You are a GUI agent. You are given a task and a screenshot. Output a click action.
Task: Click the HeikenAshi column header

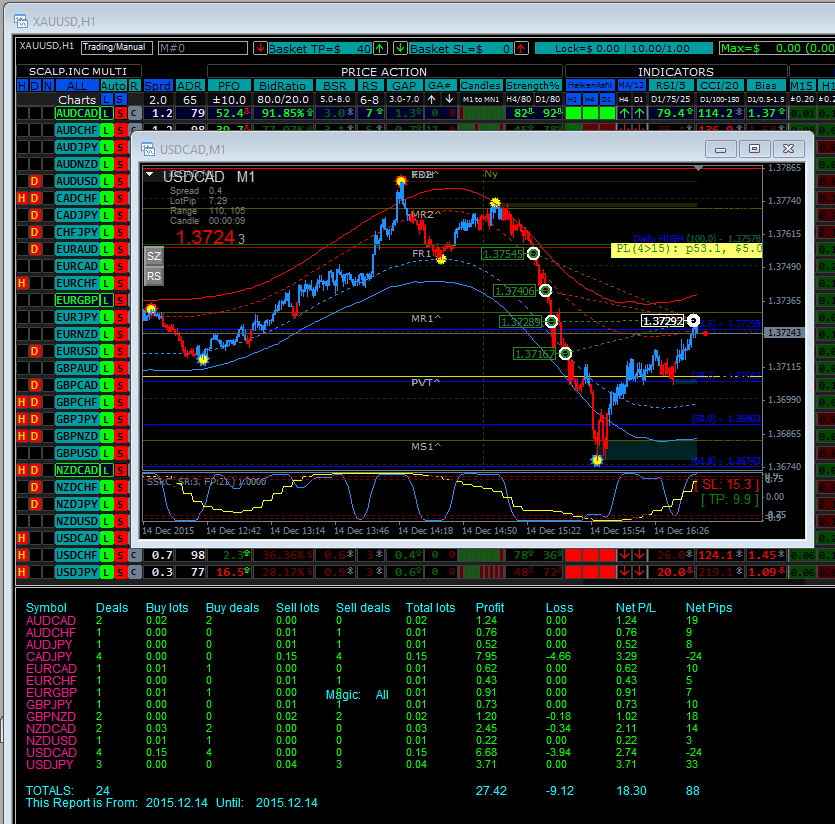click(590, 86)
